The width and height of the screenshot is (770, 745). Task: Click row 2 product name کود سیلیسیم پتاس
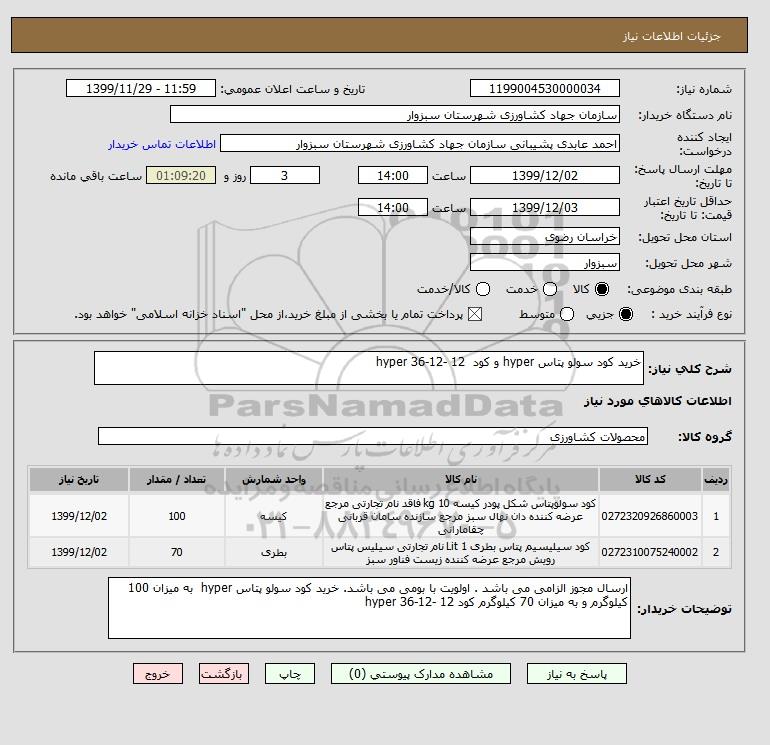pos(461,553)
